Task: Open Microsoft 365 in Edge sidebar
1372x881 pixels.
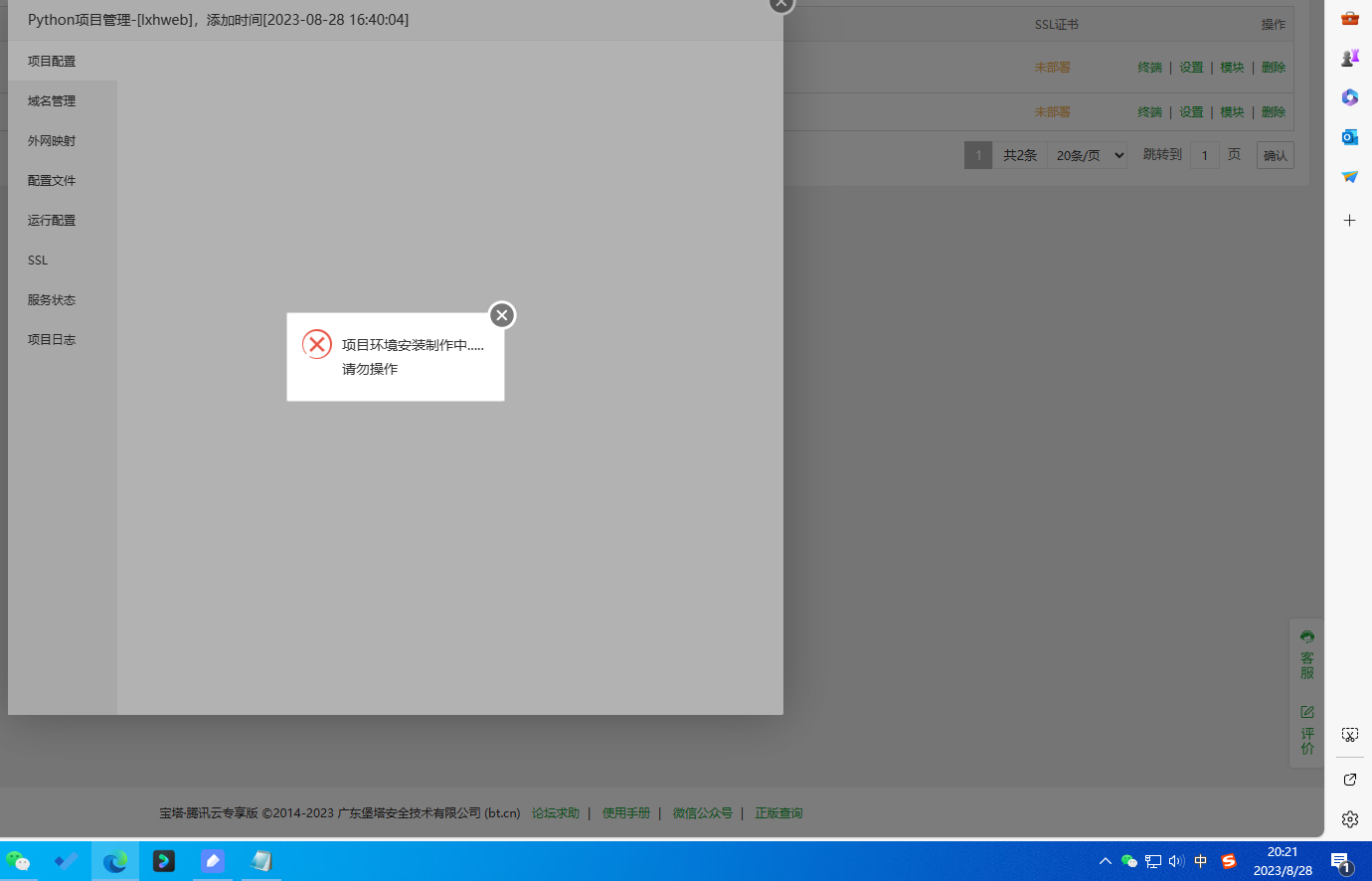Action: click(x=1349, y=97)
